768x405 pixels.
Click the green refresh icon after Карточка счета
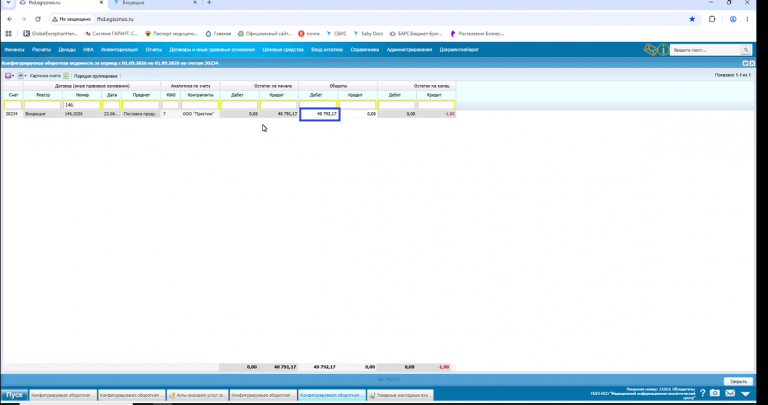click(x=66, y=76)
